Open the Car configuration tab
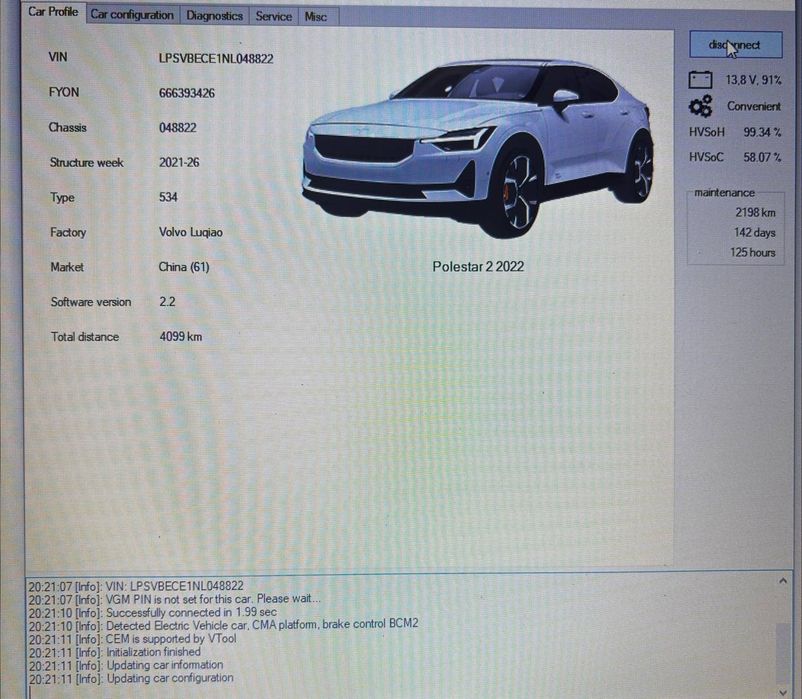 [132, 15]
